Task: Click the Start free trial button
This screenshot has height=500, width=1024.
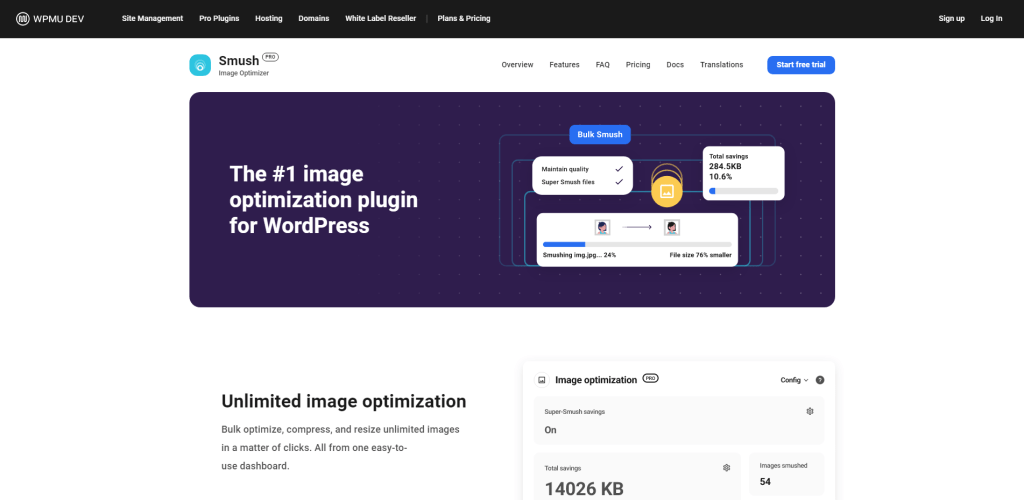Action: pyautogui.click(x=801, y=65)
